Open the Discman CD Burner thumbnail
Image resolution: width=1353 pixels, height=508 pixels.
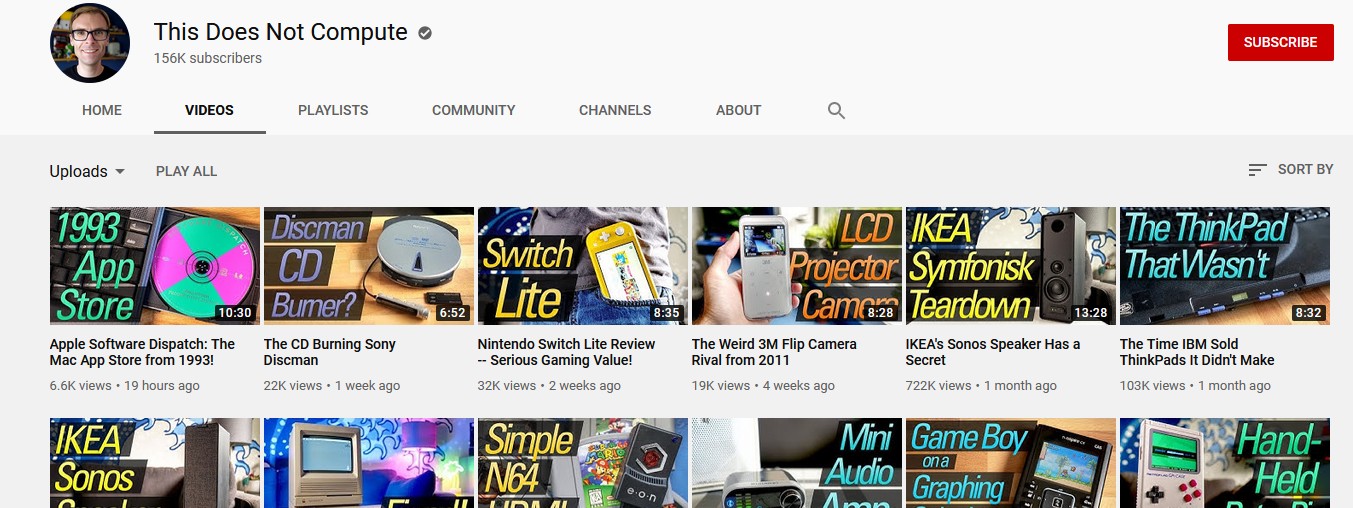click(x=368, y=265)
